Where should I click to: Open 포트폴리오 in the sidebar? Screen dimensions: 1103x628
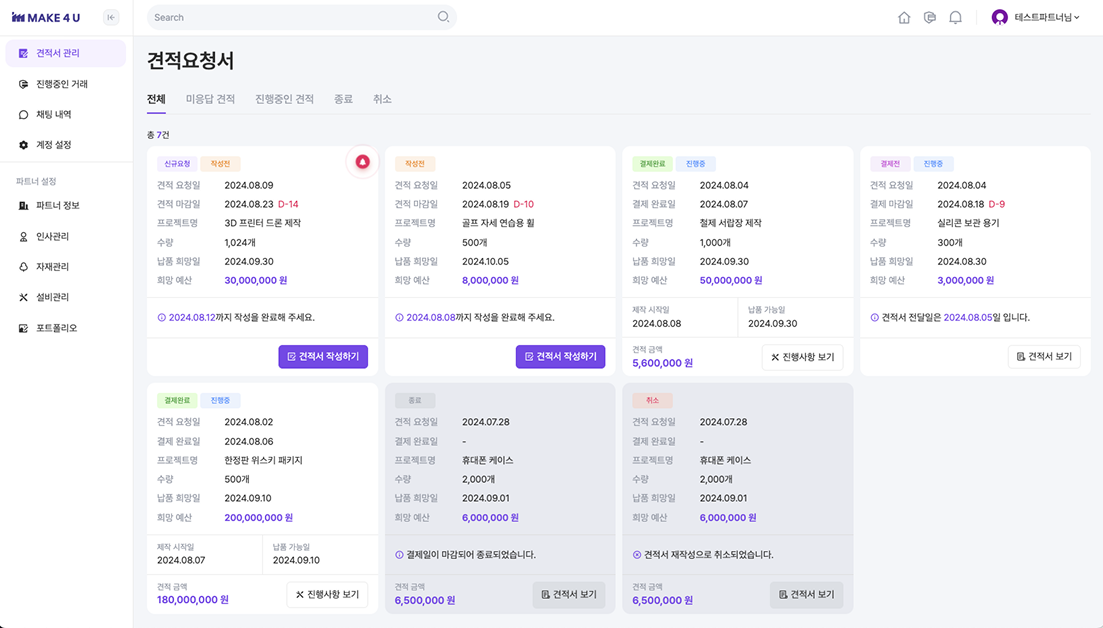[56, 328]
